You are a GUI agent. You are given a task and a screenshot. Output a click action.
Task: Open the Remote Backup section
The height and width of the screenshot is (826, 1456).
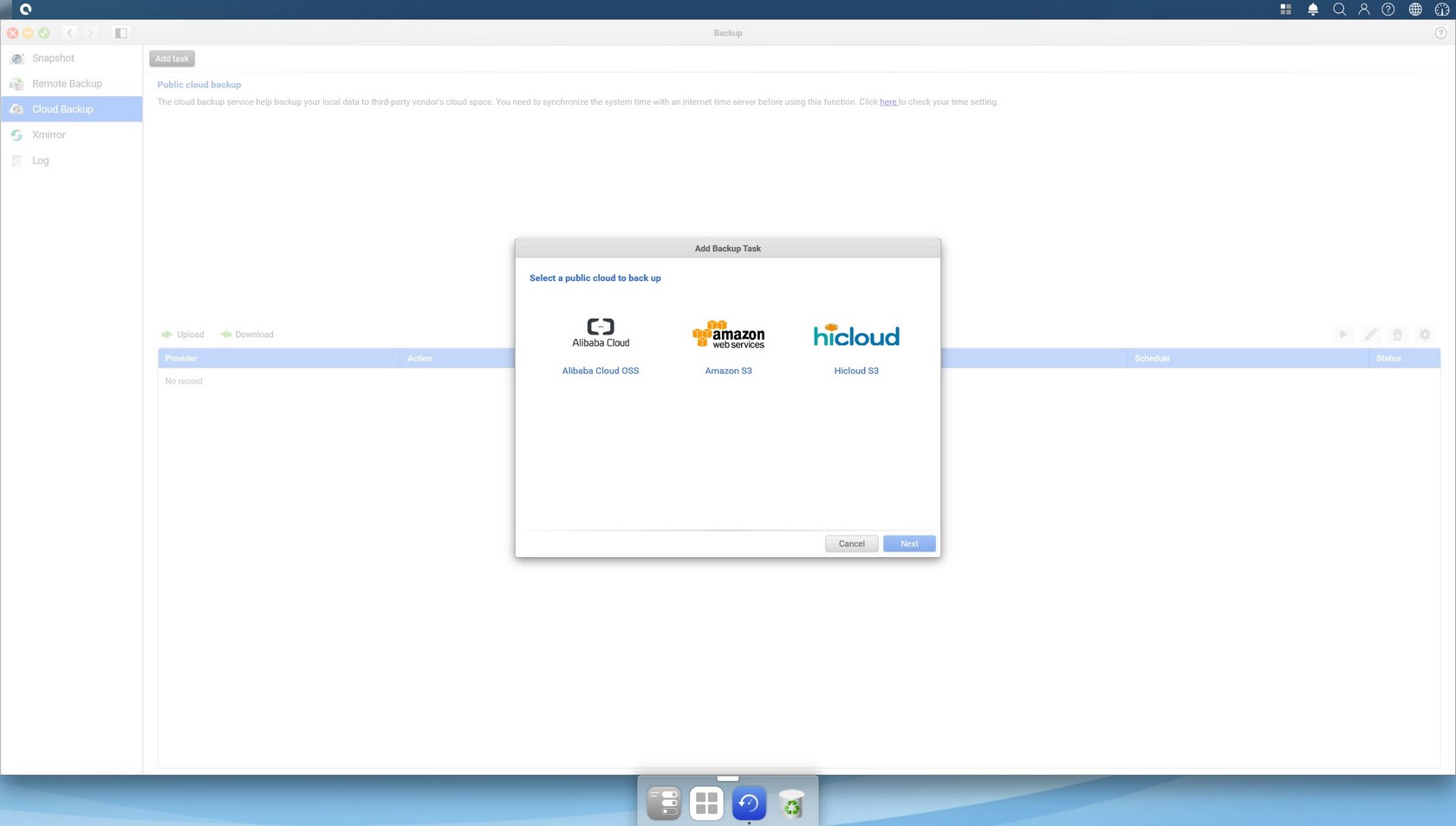[71, 83]
